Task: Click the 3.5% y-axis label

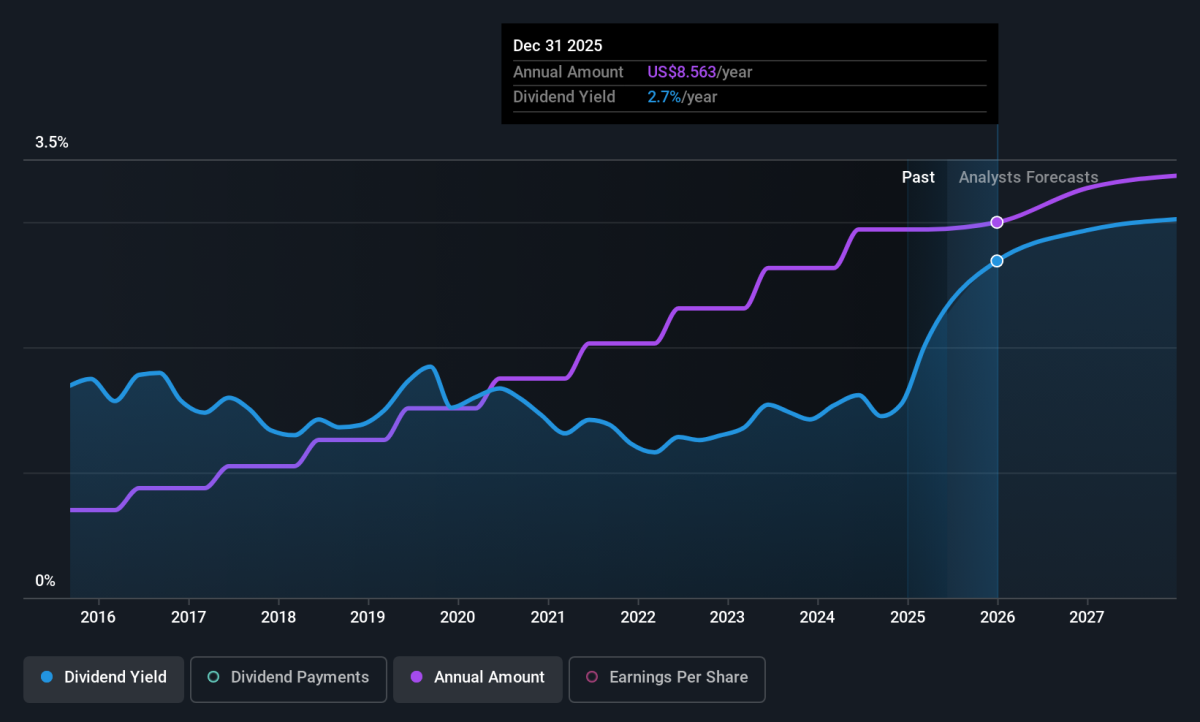Action: (52, 143)
